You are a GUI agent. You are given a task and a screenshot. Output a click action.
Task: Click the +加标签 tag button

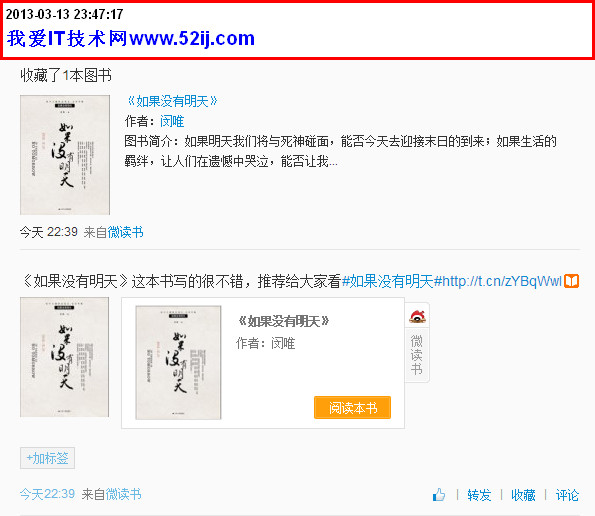47,458
